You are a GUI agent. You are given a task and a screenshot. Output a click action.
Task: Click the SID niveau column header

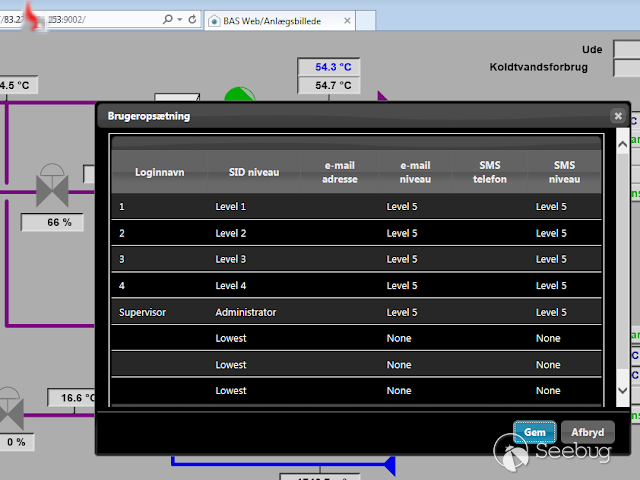(254, 172)
